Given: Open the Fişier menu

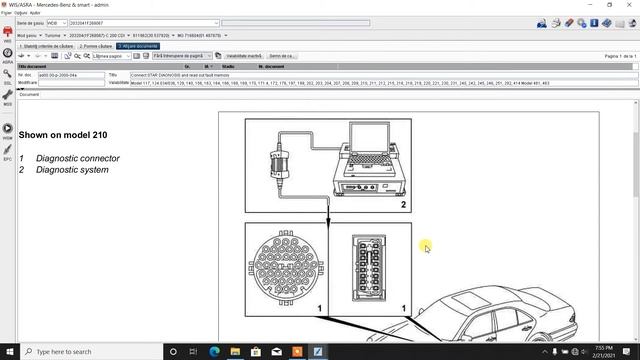Looking at the screenshot, I should 6,13.
